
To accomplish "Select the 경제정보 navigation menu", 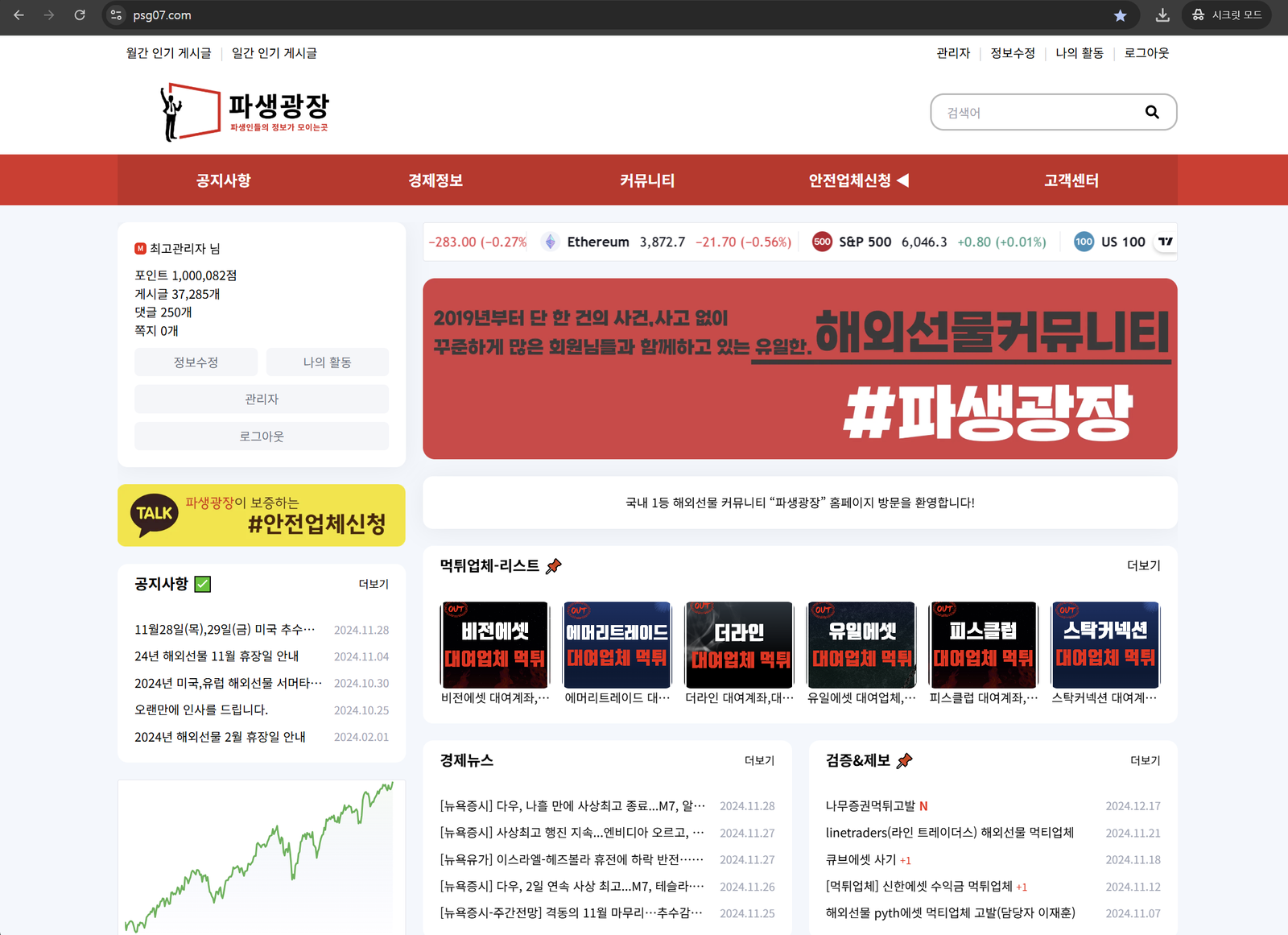I will (x=435, y=180).
